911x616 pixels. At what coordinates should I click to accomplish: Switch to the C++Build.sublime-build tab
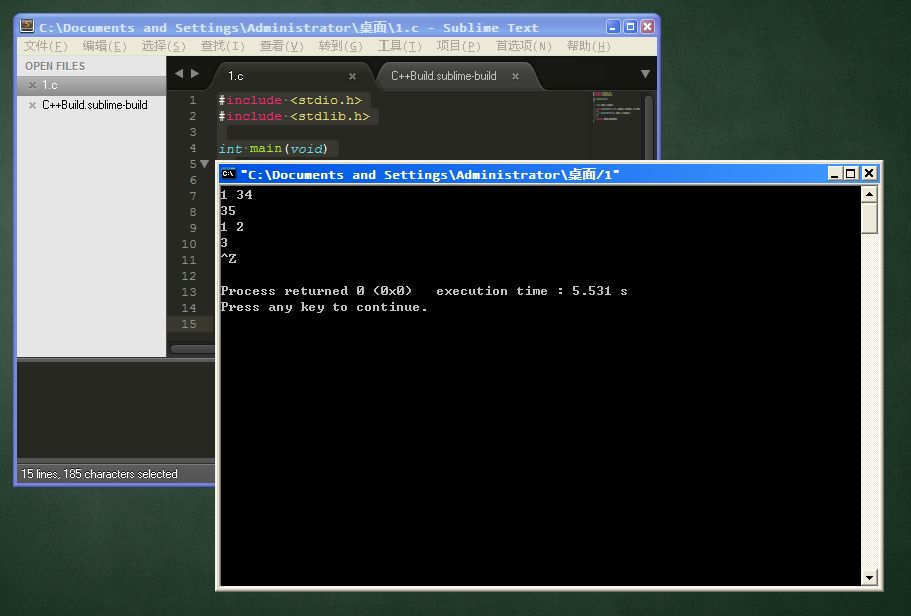[x=443, y=75]
